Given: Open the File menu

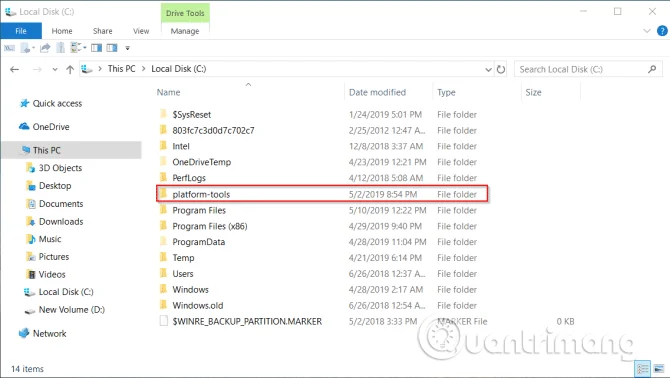Looking at the screenshot, I should [x=21, y=31].
